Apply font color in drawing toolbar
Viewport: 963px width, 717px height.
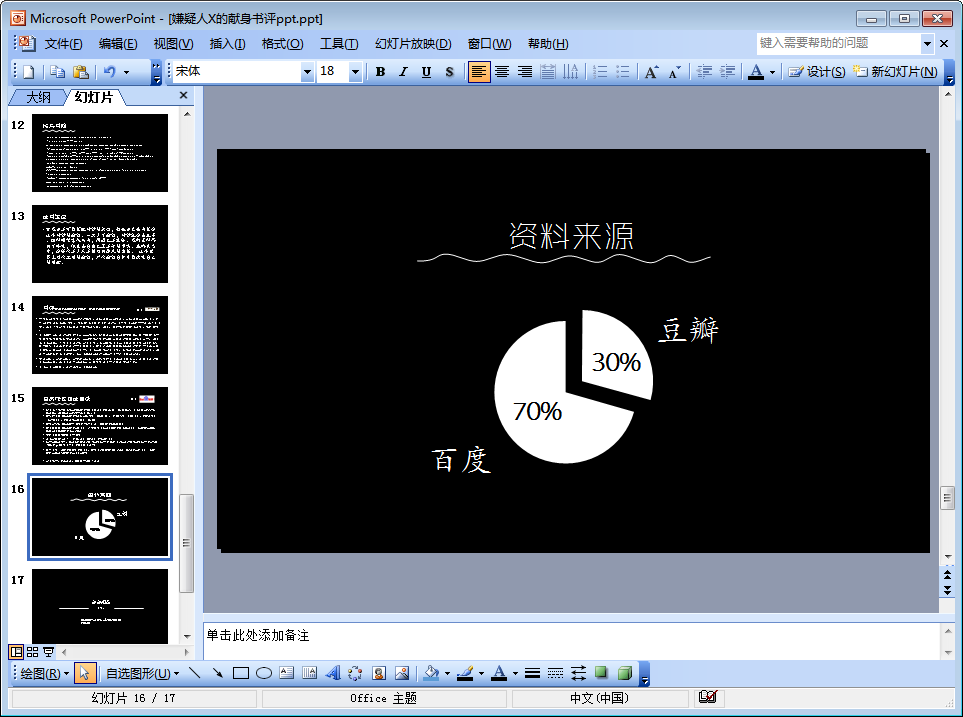pos(499,673)
